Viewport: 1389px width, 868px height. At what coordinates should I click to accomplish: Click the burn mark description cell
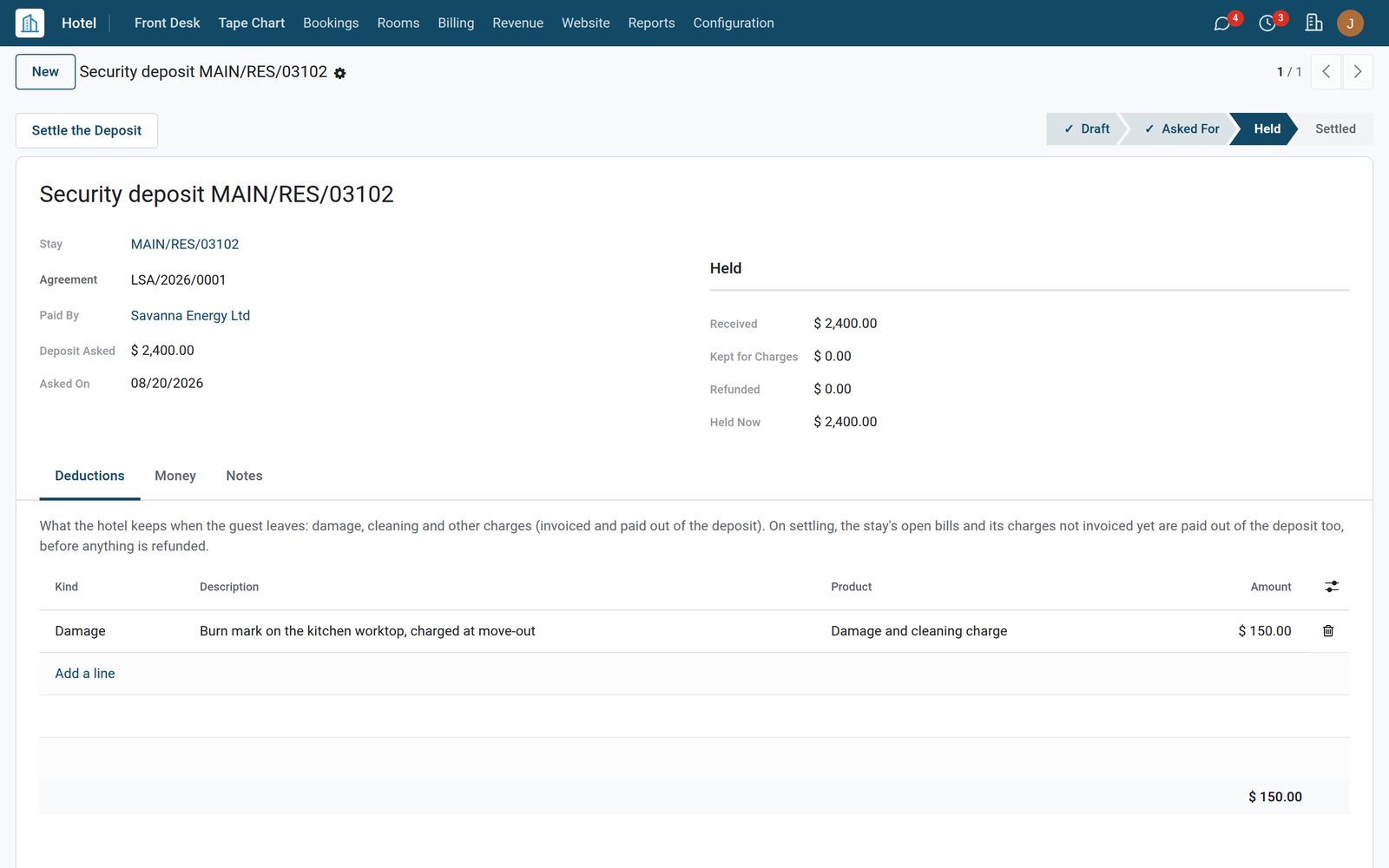(507, 631)
